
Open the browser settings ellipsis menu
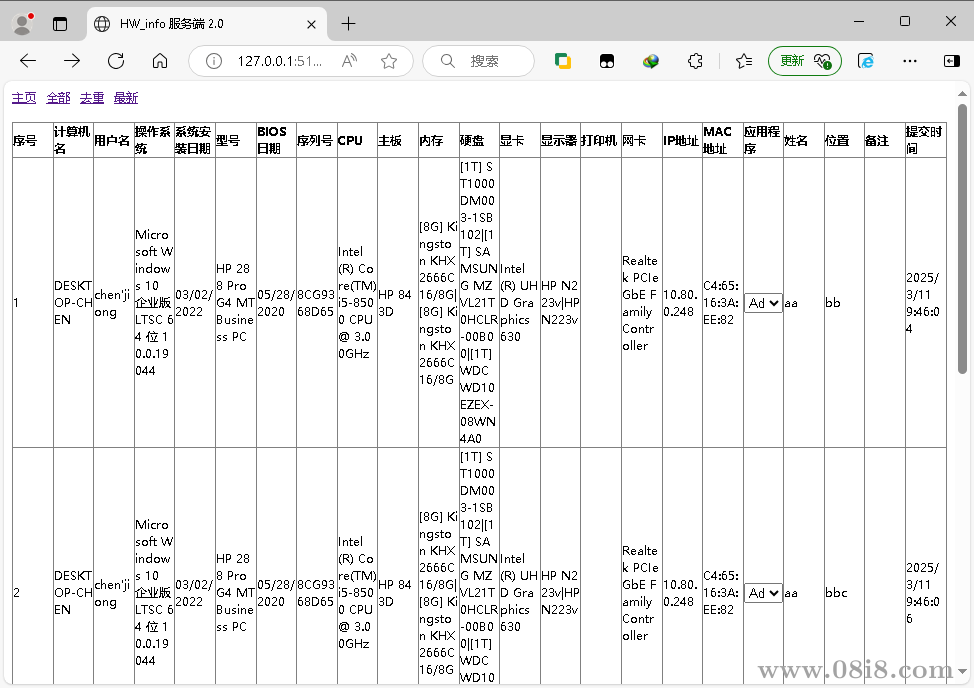pyautogui.click(x=909, y=61)
